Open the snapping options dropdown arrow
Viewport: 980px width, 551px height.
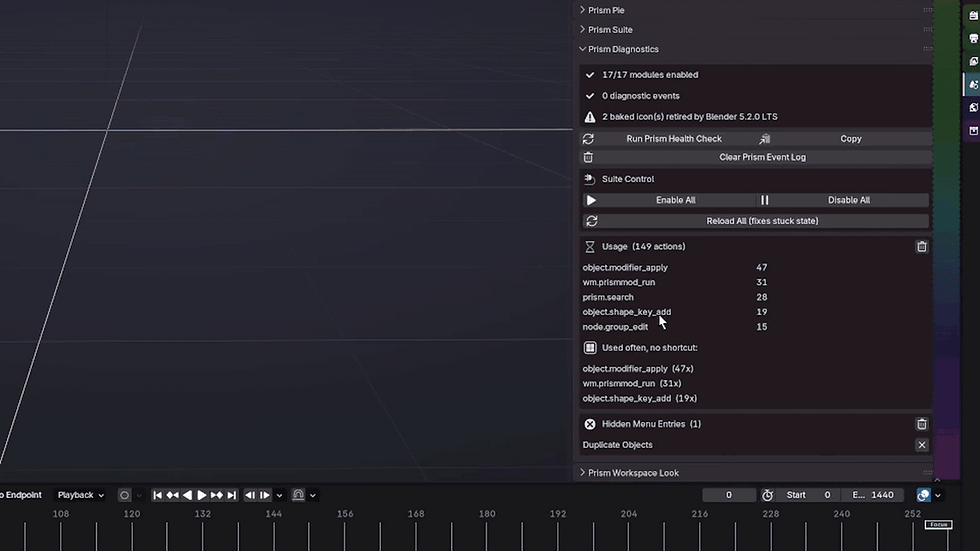(312, 495)
